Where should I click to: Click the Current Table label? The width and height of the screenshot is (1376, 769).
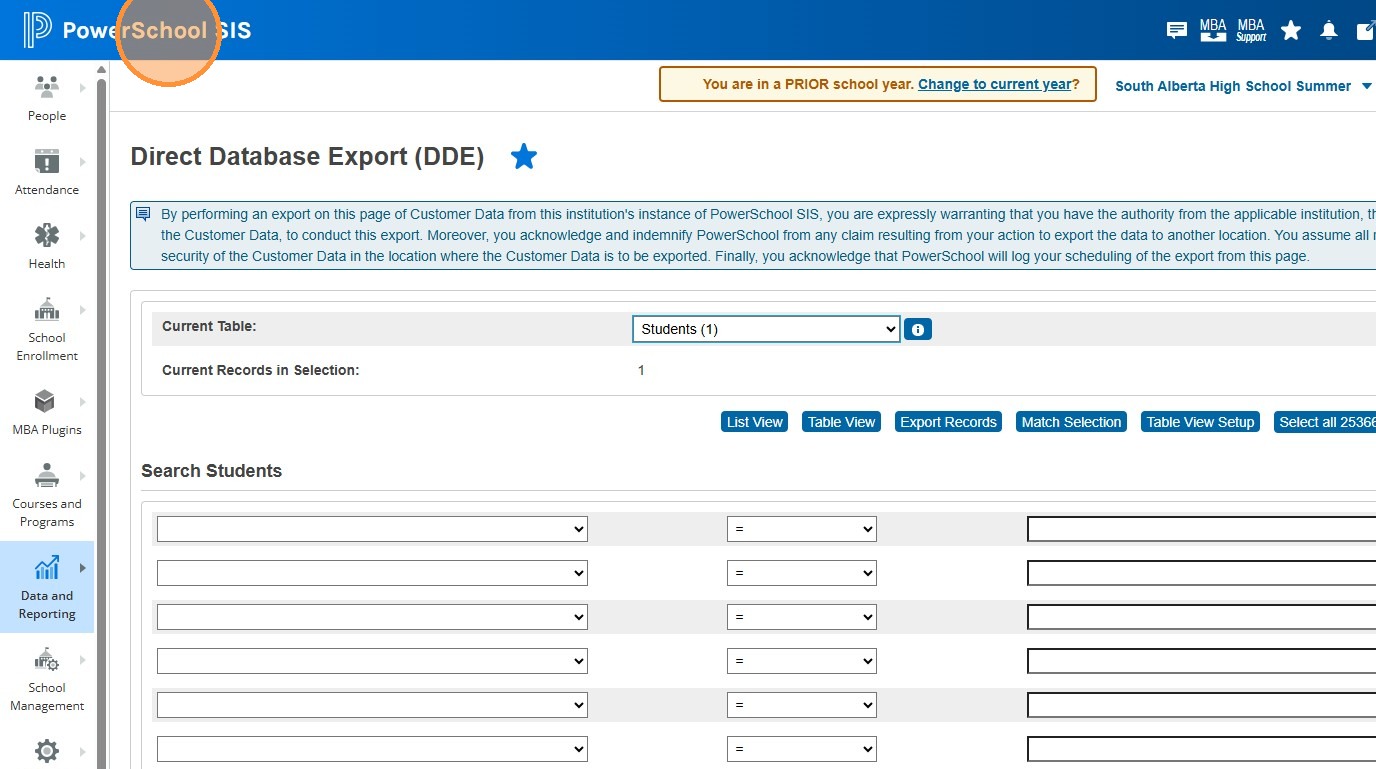[x=209, y=326]
